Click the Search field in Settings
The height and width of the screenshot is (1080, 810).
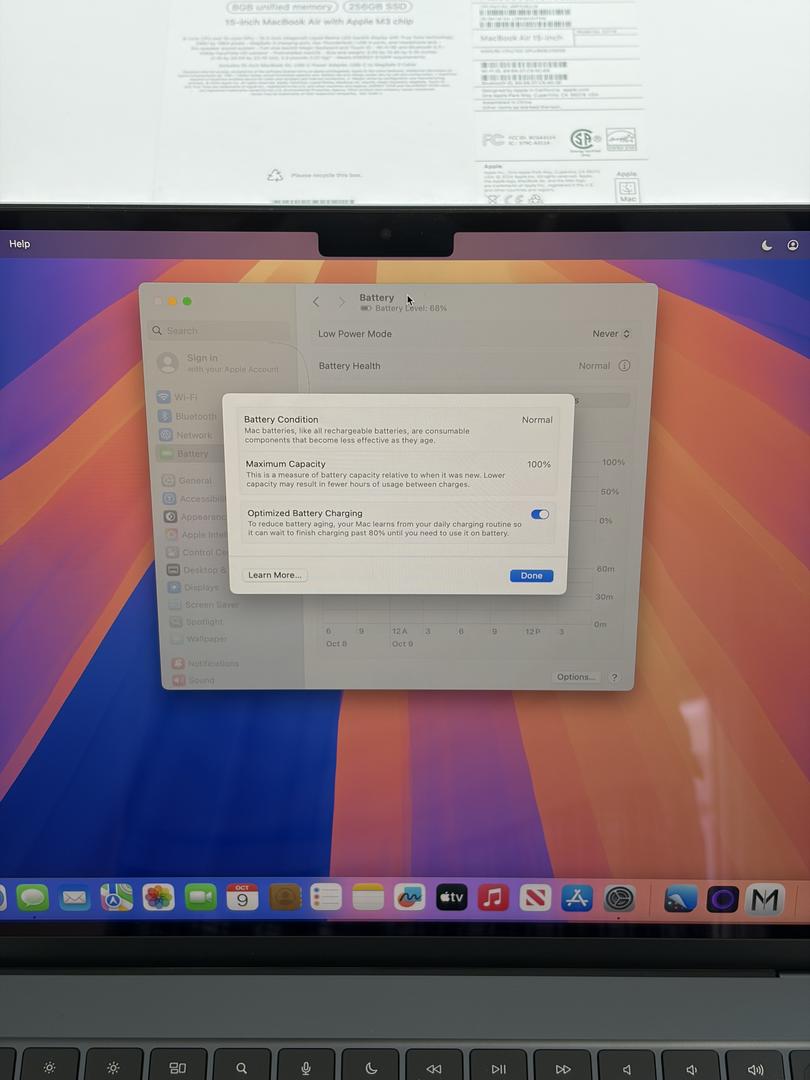click(x=220, y=331)
